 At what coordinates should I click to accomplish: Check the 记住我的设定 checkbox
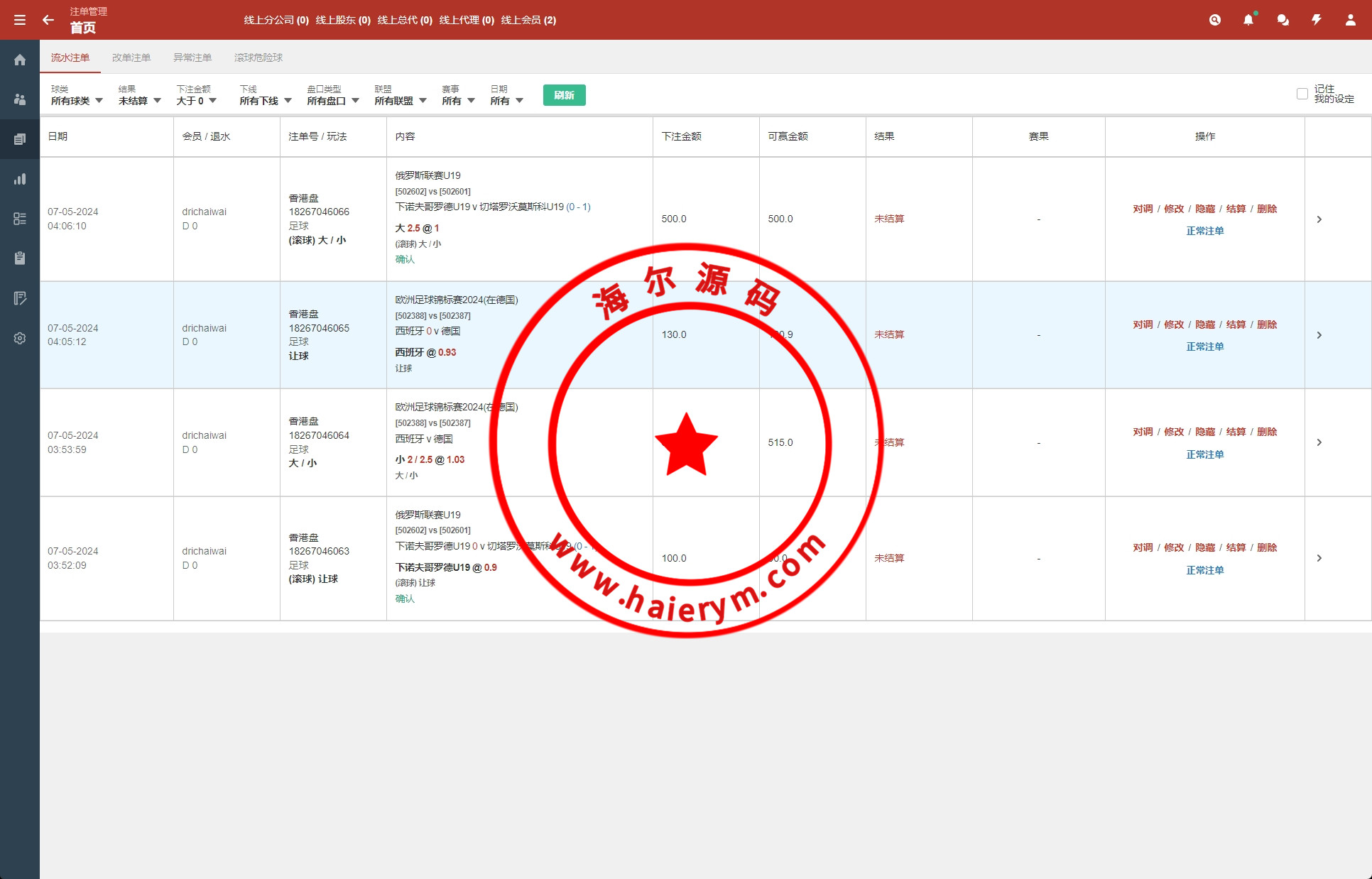click(x=1302, y=94)
